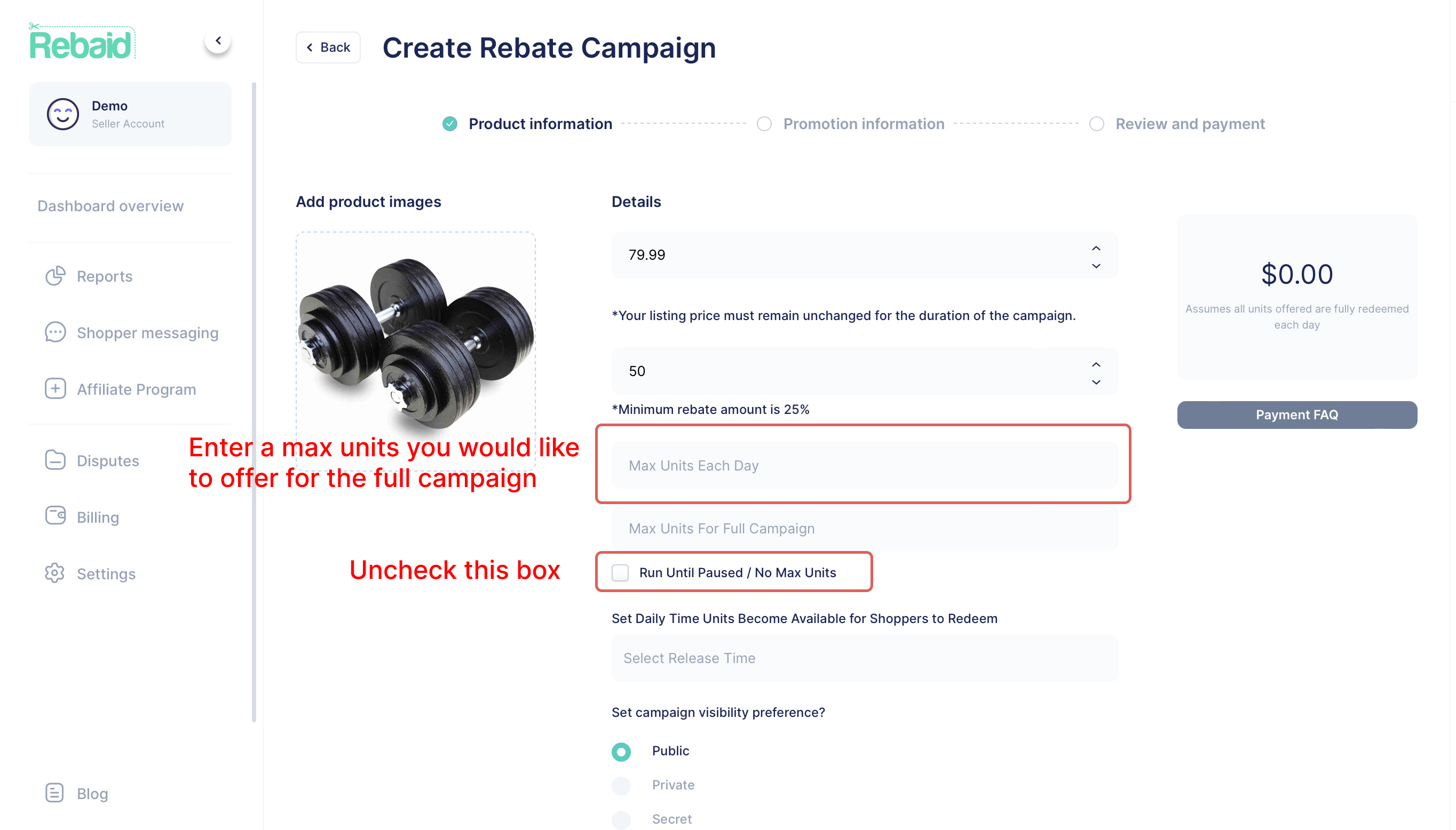Go to Dashboard overview

(110, 206)
